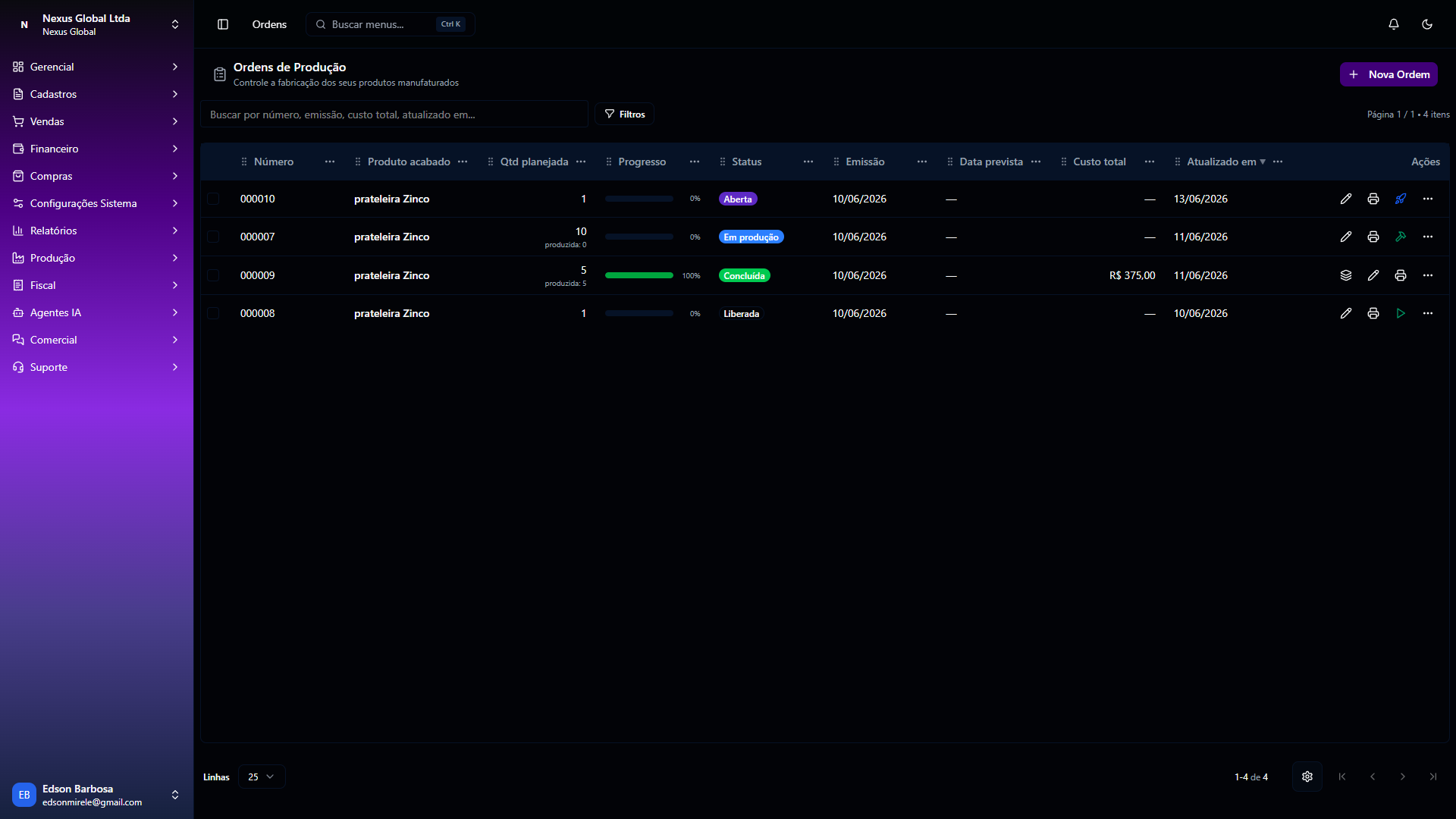Open more actions for order 000007
Viewport: 1456px width, 819px height.
coord(1428,237)
